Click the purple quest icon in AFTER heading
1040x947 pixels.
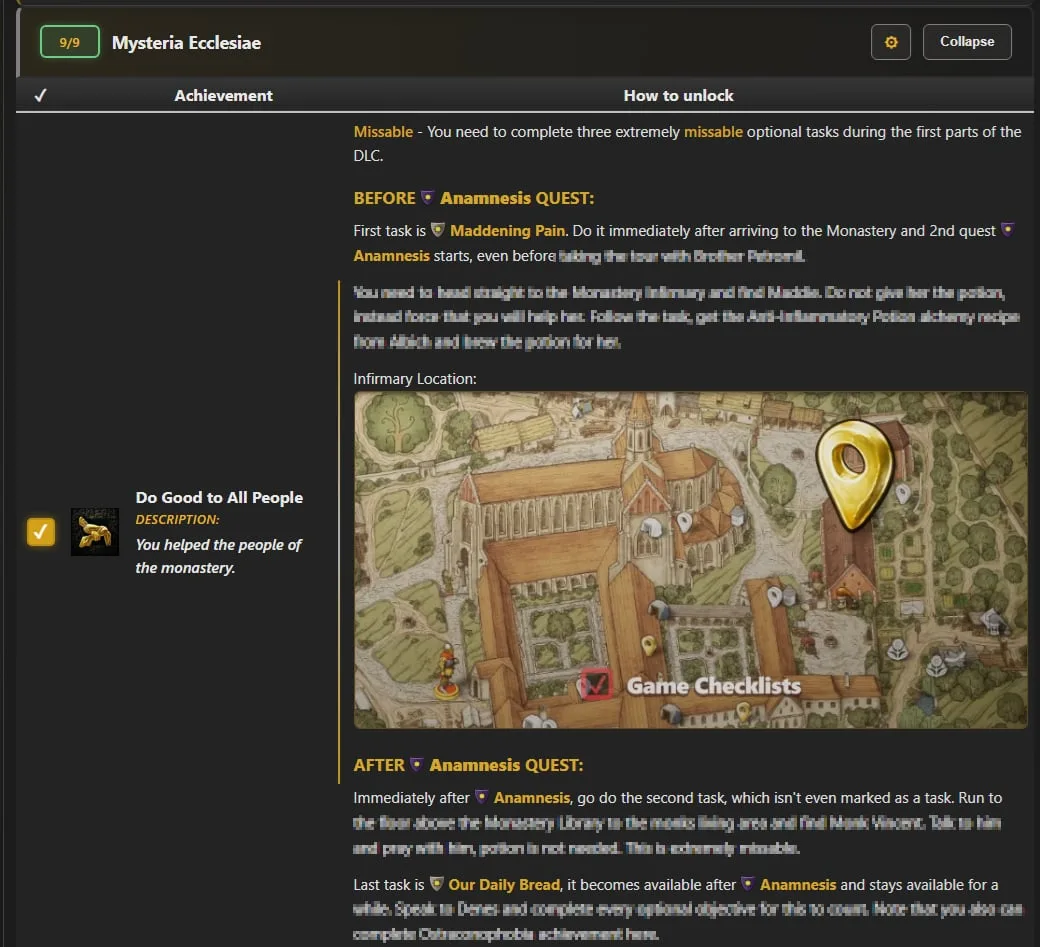click(x=417, y=764)
